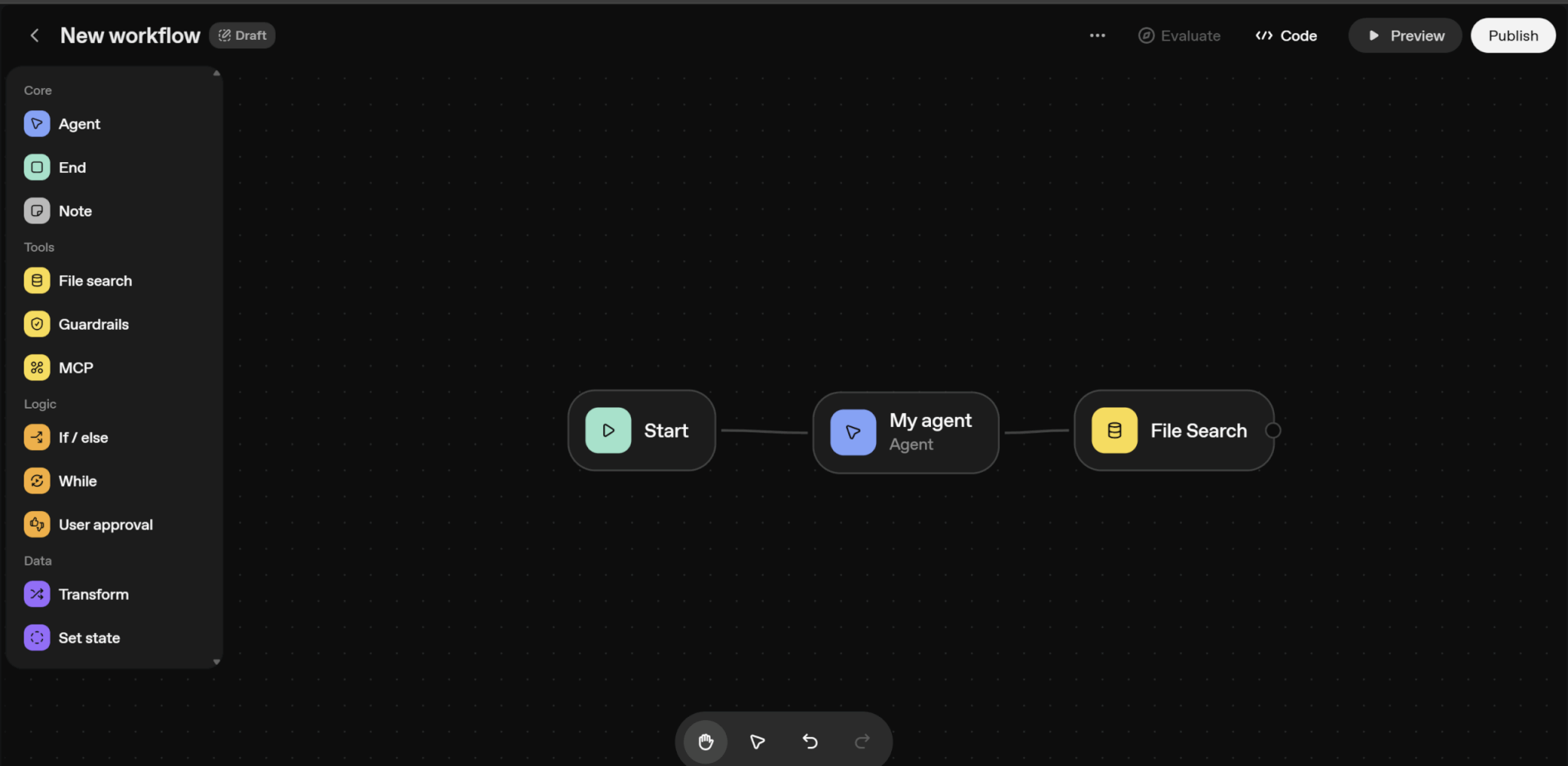Viewport: 1568px width, 766px height.
Task: Switch to the pointer selection tool
Action: point(757,742)
